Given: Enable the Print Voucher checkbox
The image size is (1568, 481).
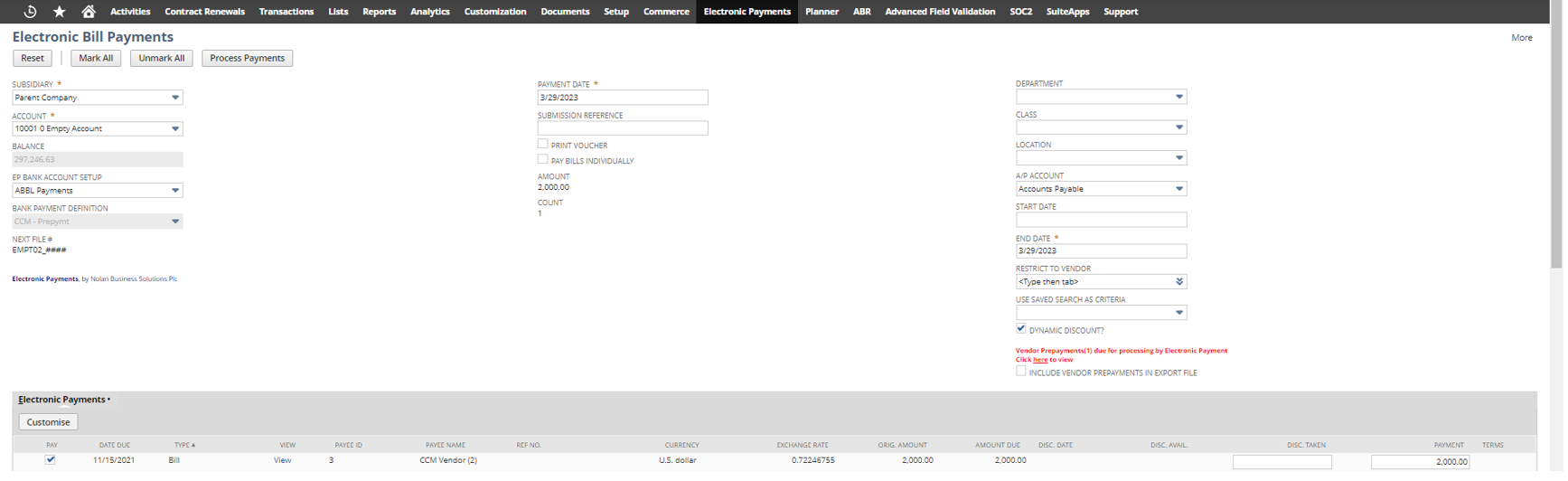Looking at the screenshot, I should [543, 145].
